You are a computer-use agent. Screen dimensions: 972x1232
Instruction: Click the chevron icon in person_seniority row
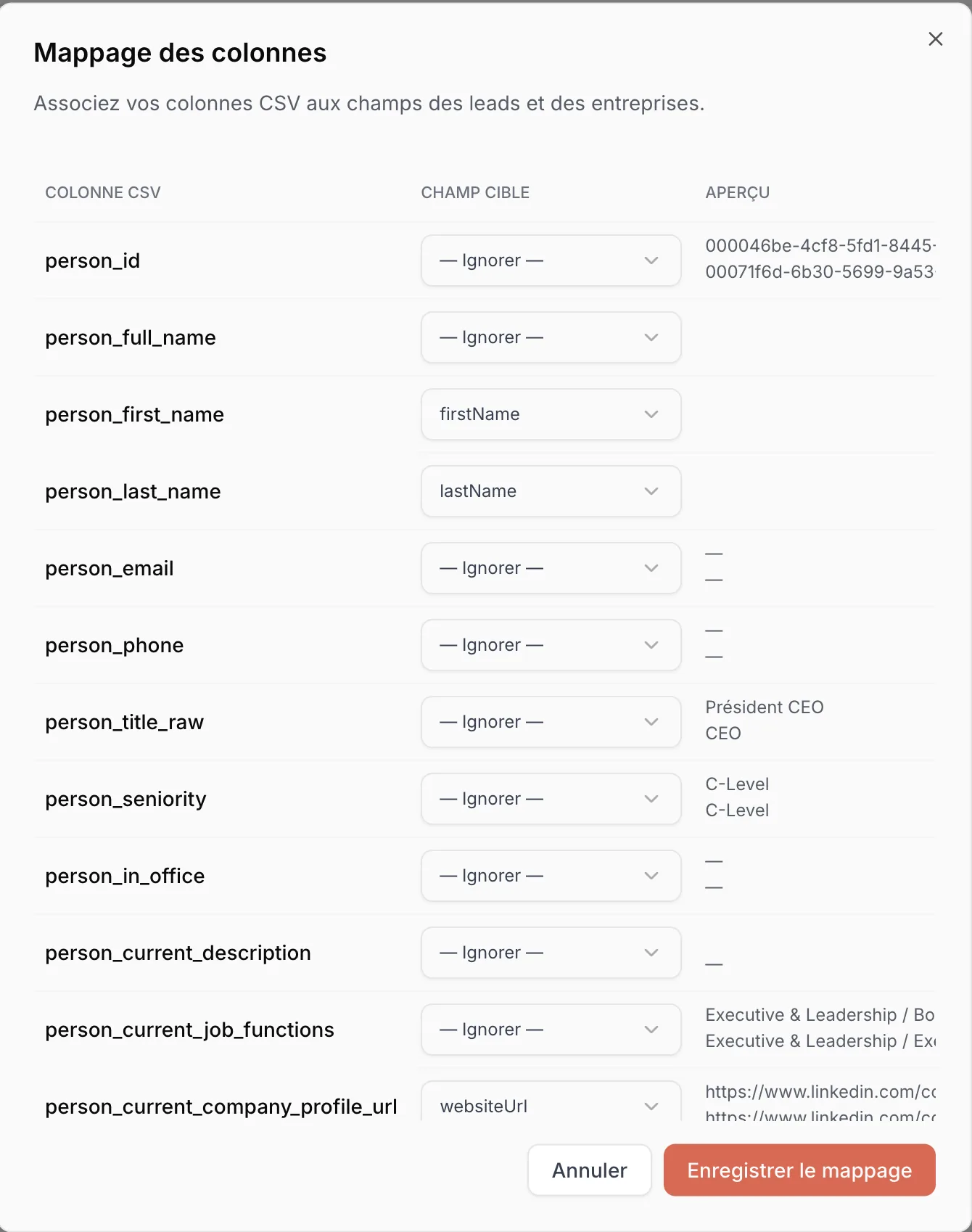(x=651, y=799)
